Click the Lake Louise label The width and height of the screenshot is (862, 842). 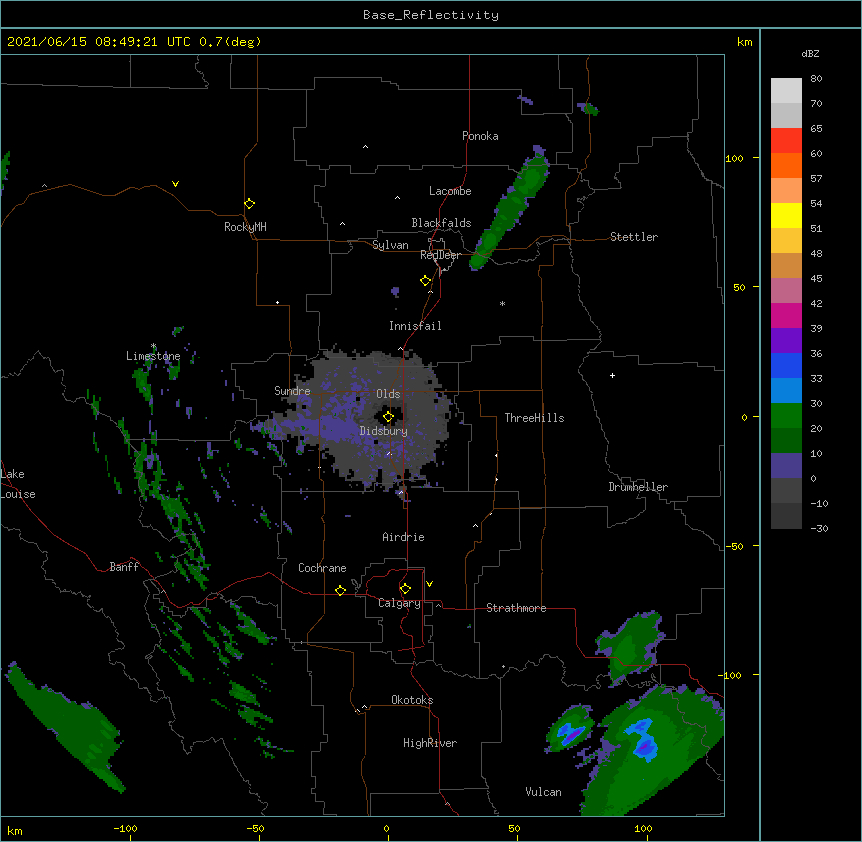pos(18,484)
